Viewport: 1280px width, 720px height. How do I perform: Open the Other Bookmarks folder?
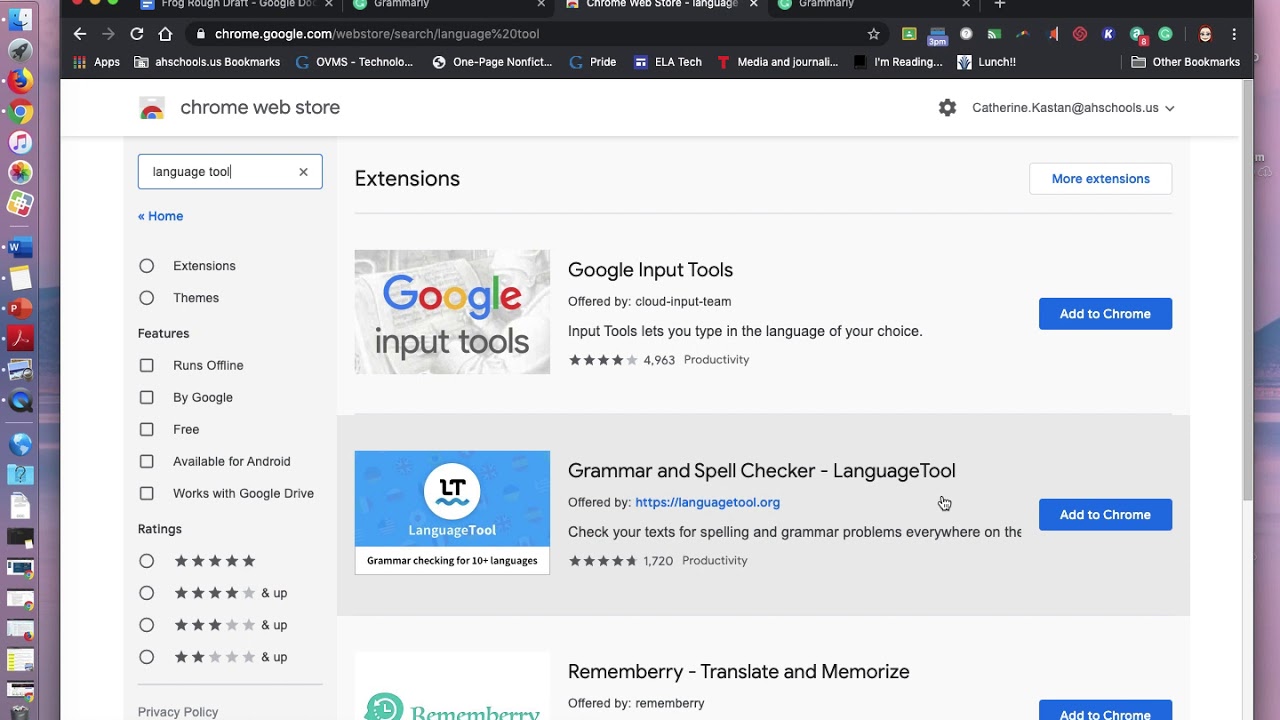1185,62
